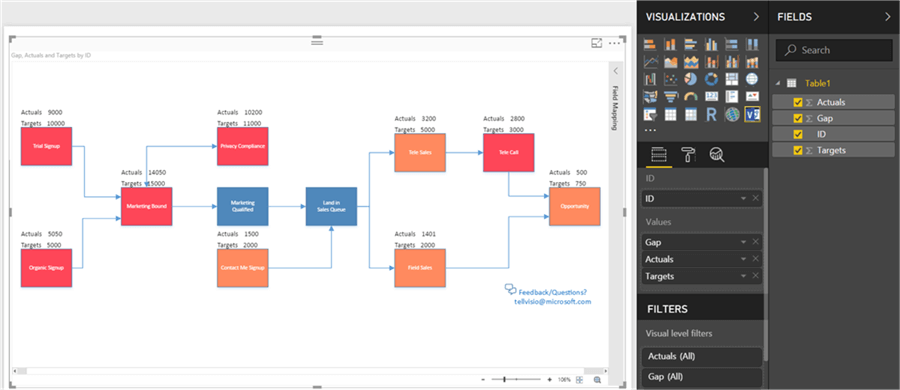Select the 100% stacked column chart visualization
This screenshot has height=390, width=900.
coord(752,44)
